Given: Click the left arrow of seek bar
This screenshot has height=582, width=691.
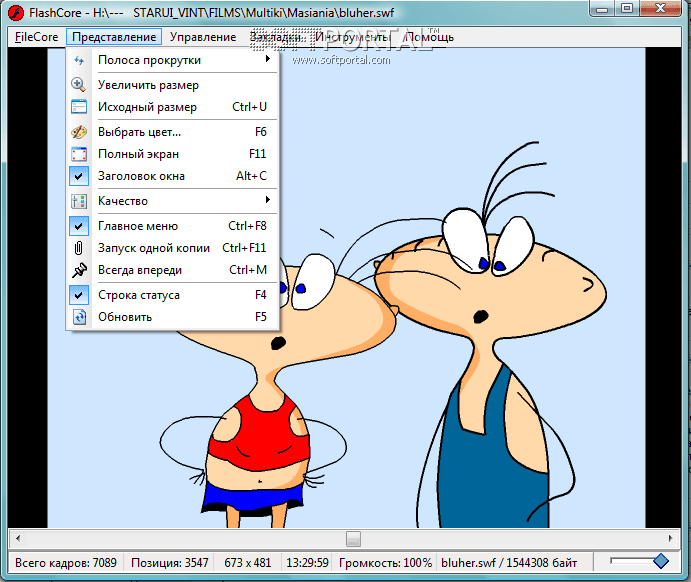Looking at the screenshot, I should [18, 538].
